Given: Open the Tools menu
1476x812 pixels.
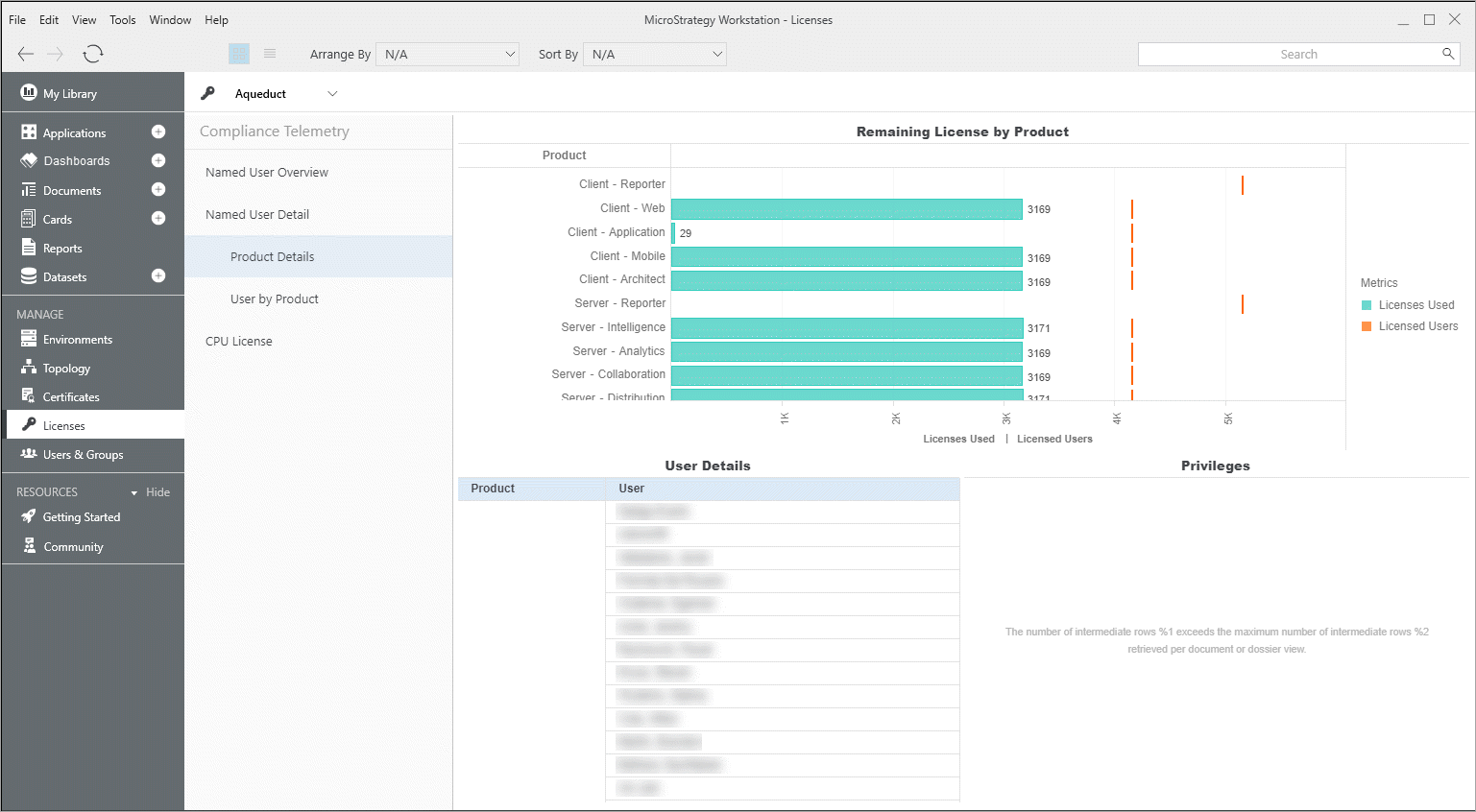Looking at the screenshot, I should [122, 20].
